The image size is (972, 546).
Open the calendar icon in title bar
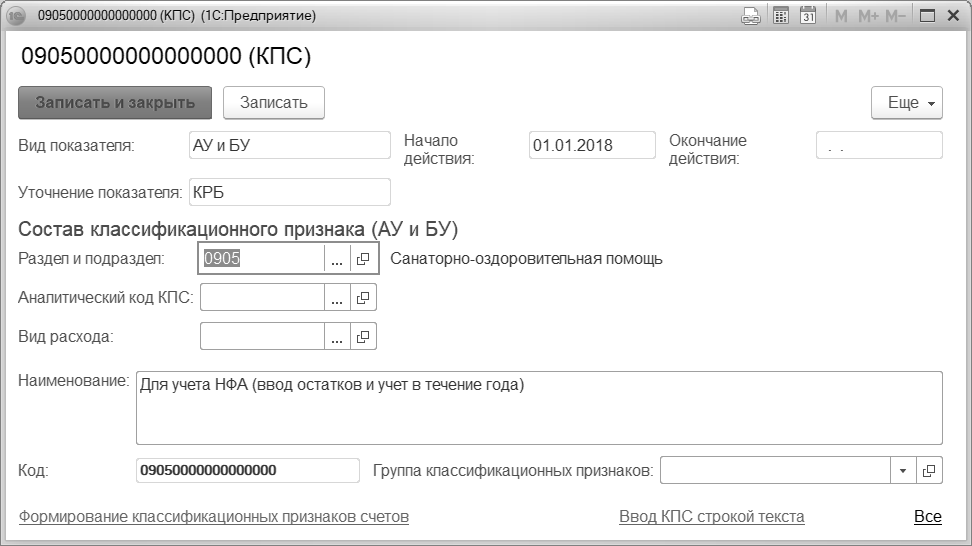tap(808, 16)
